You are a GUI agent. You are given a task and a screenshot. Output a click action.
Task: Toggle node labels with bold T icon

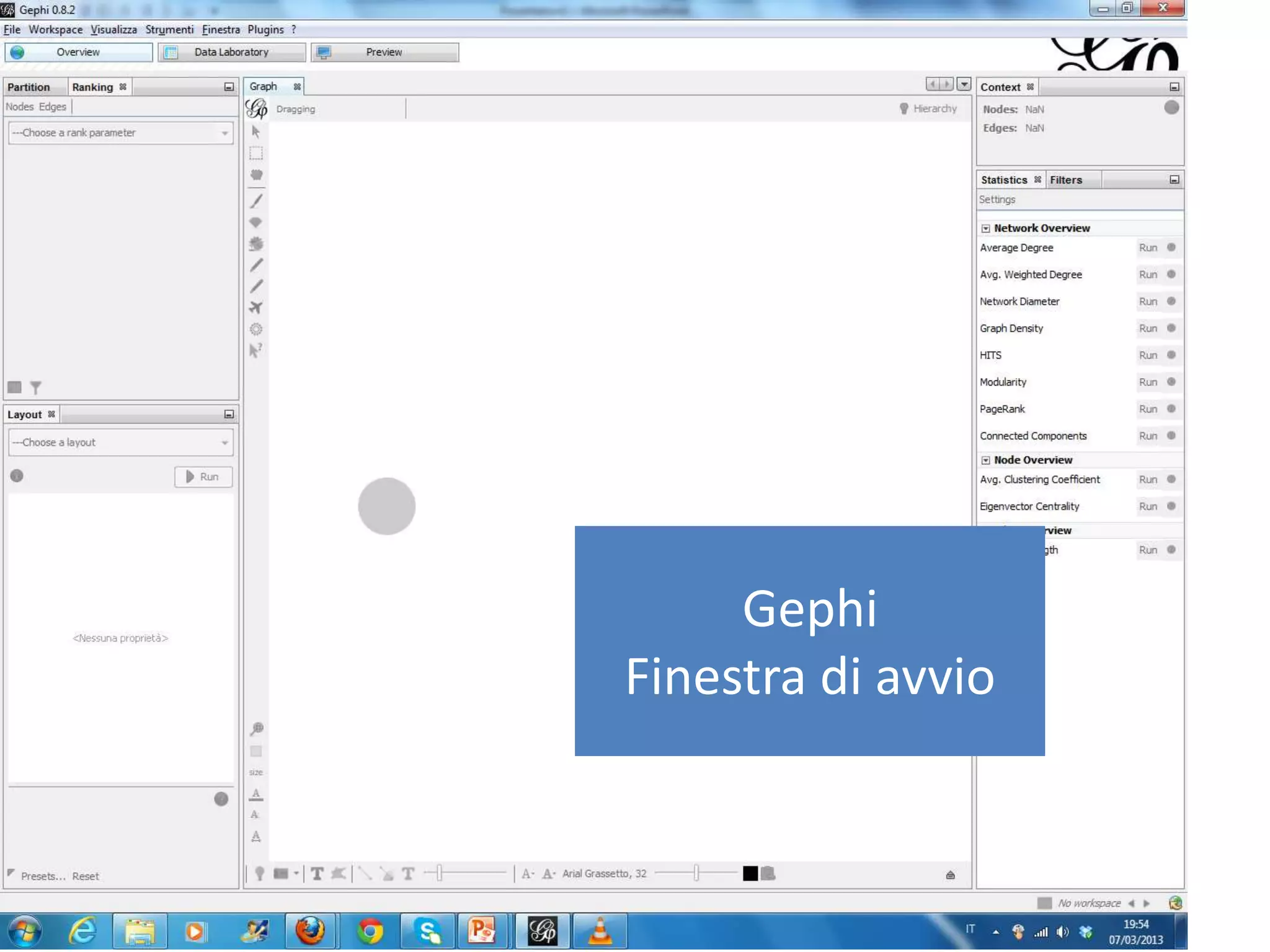pos(317,874)
